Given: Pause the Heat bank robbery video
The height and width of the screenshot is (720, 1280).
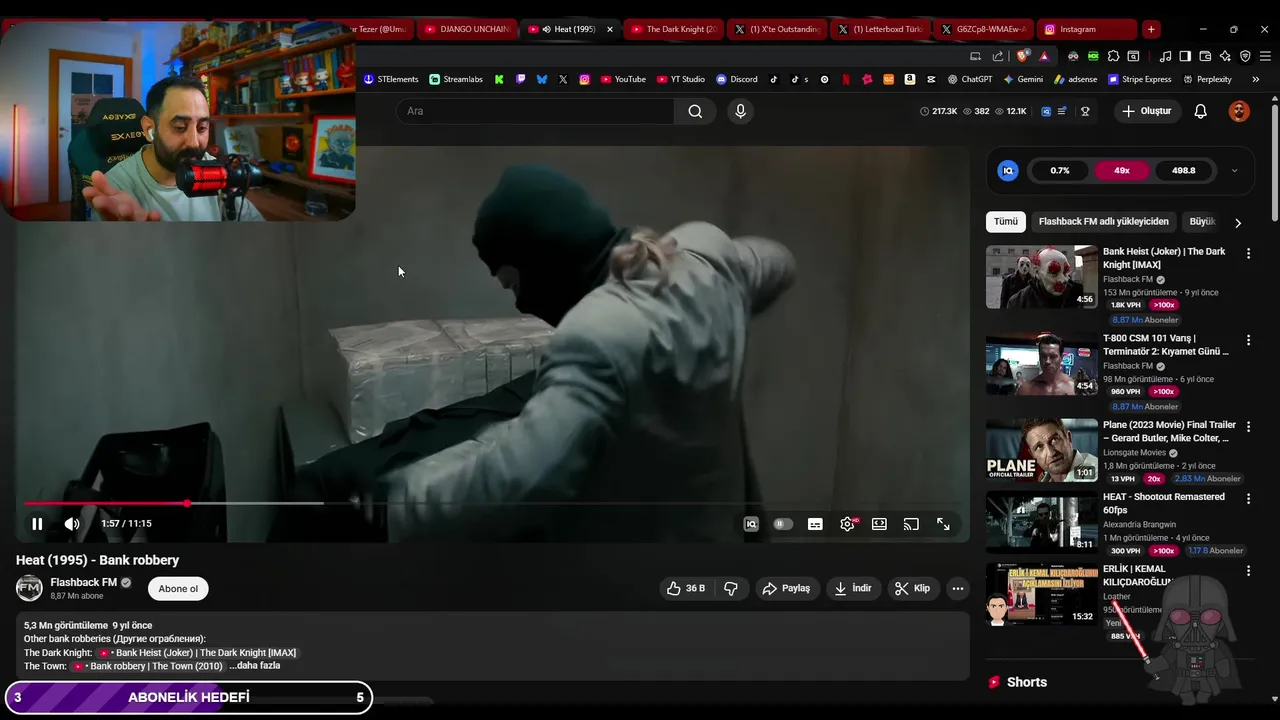Looking at the screenshot, I should 37,524.
